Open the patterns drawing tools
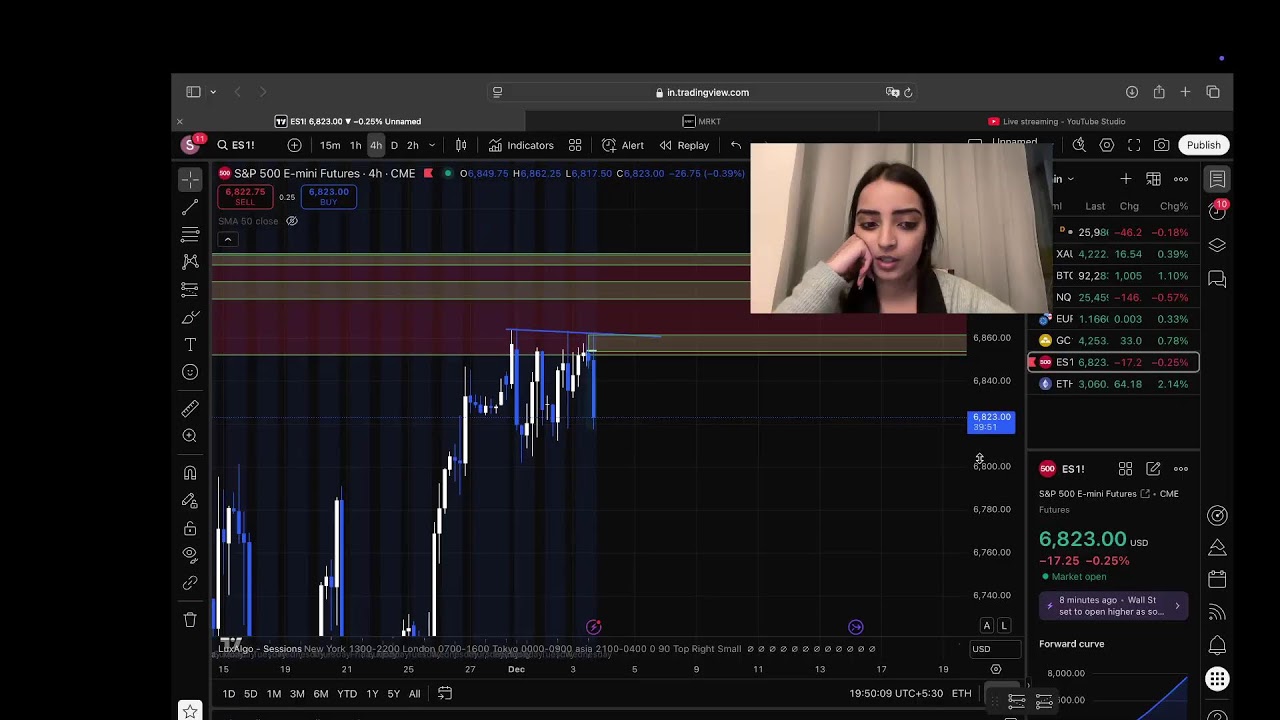 (190, 261)
